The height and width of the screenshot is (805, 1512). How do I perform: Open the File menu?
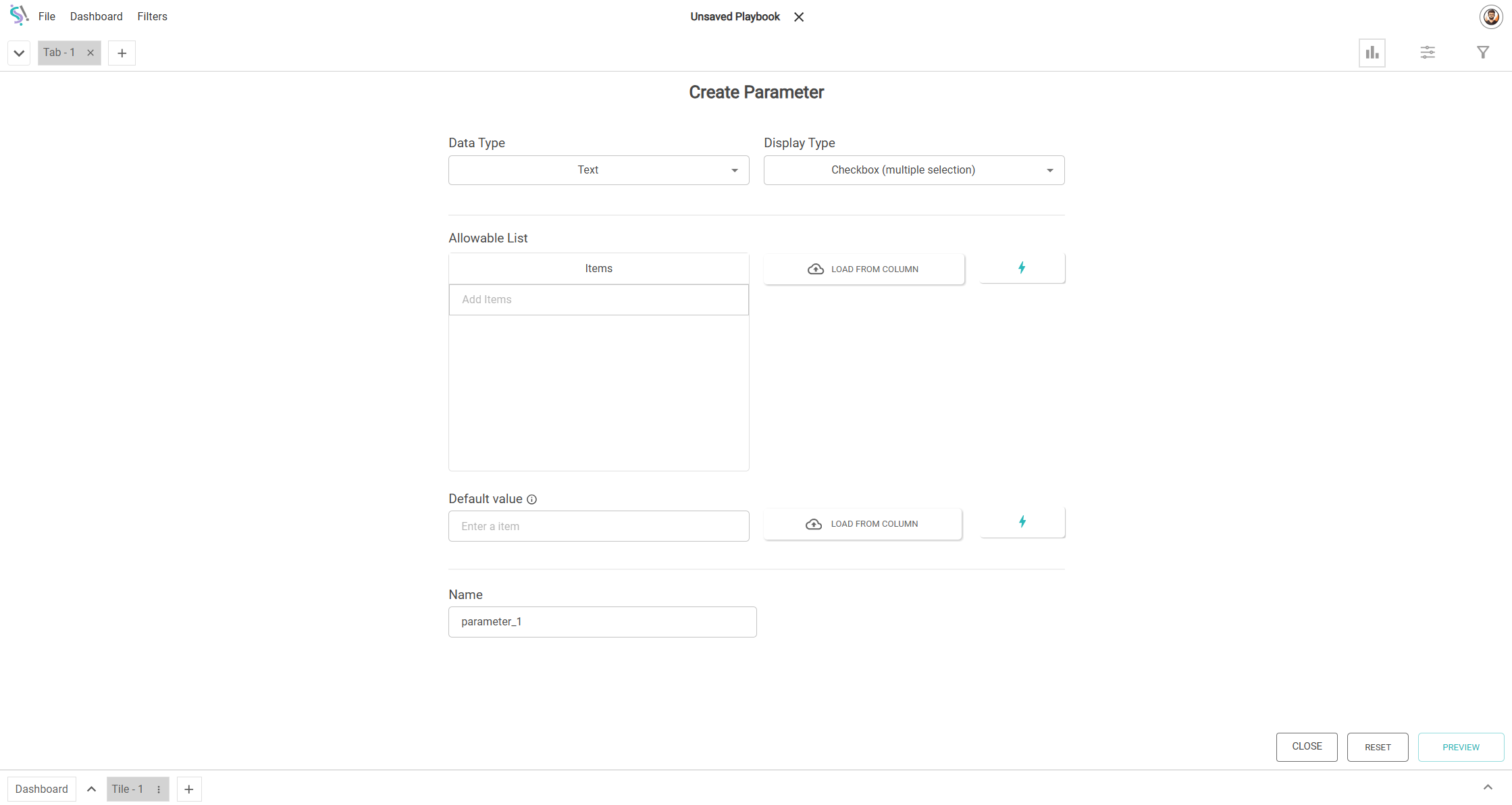[x=47, y=16]
